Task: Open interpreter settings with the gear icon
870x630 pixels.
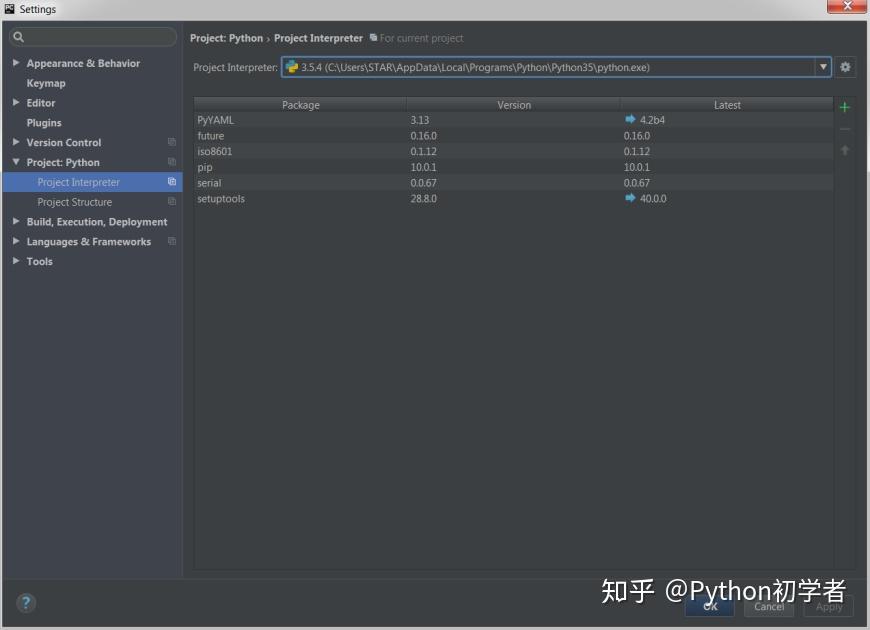Action: (x=845, y=67)
